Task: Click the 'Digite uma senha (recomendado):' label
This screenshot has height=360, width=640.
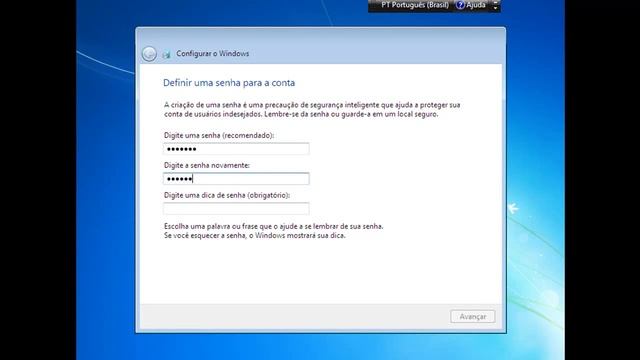Action: coord(219,136)
